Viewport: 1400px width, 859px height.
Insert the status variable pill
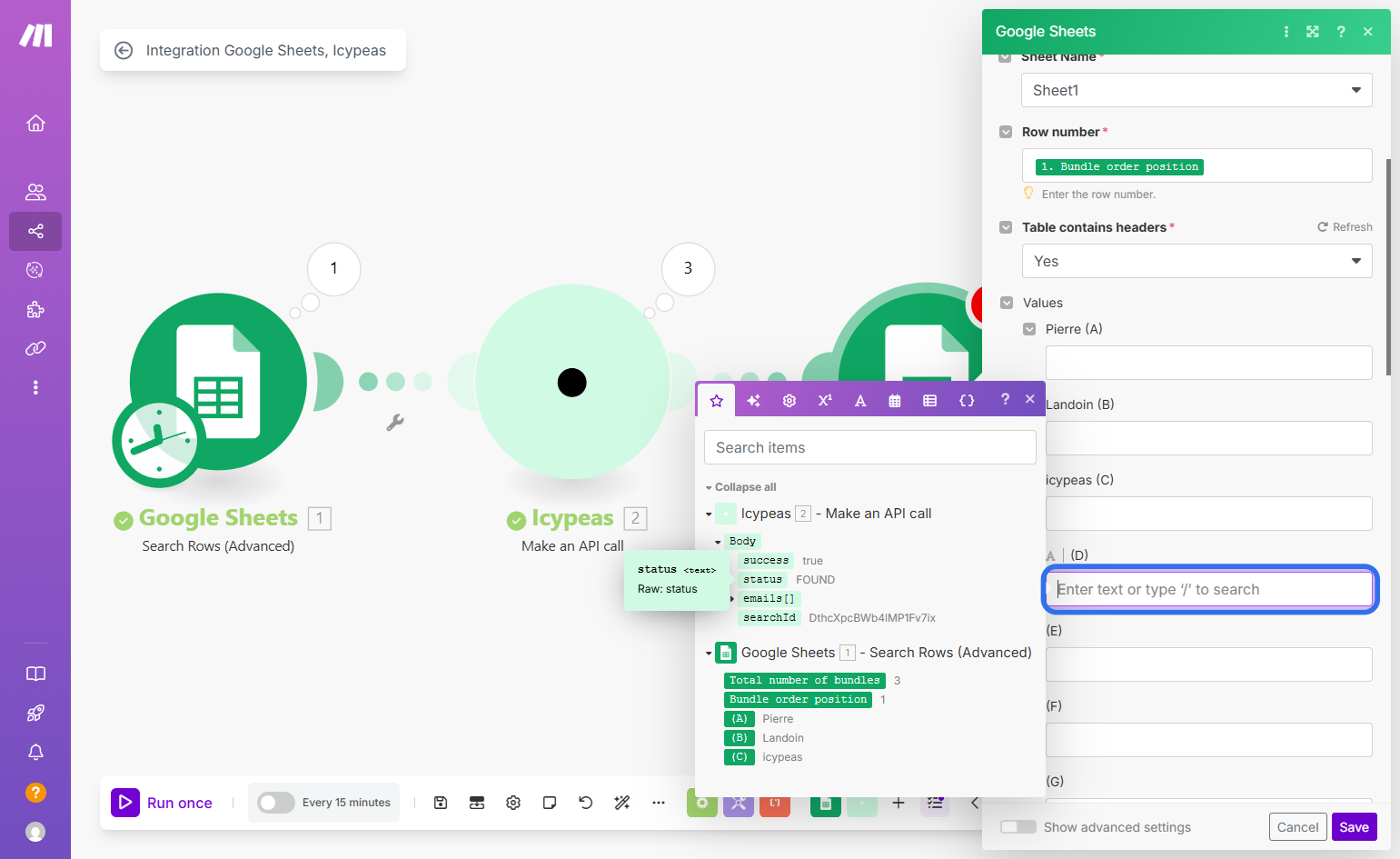click(763, 580)
